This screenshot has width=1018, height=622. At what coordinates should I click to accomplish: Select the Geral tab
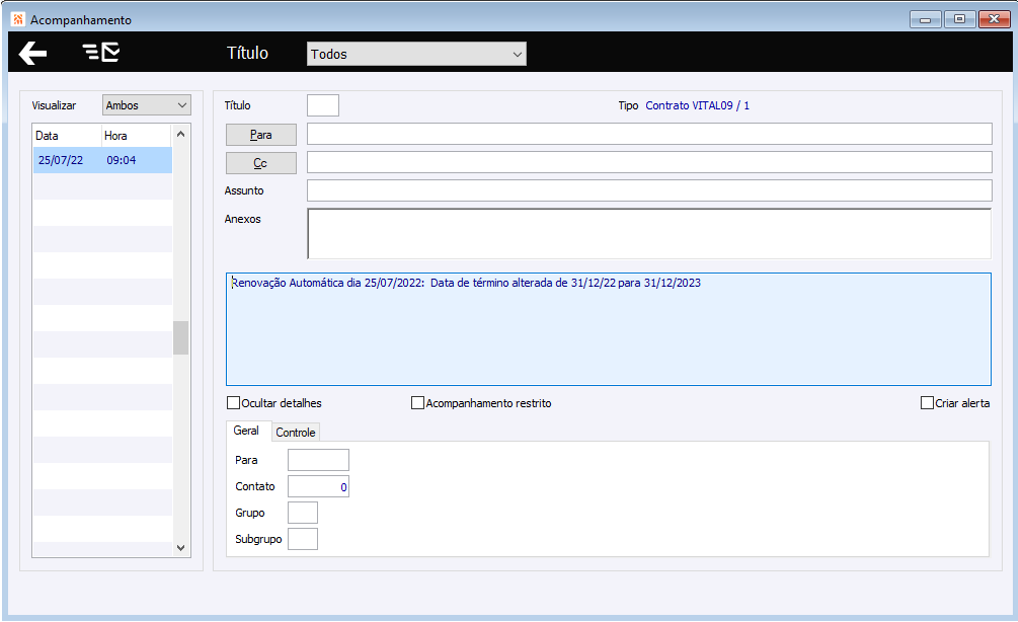pos(246,431)
